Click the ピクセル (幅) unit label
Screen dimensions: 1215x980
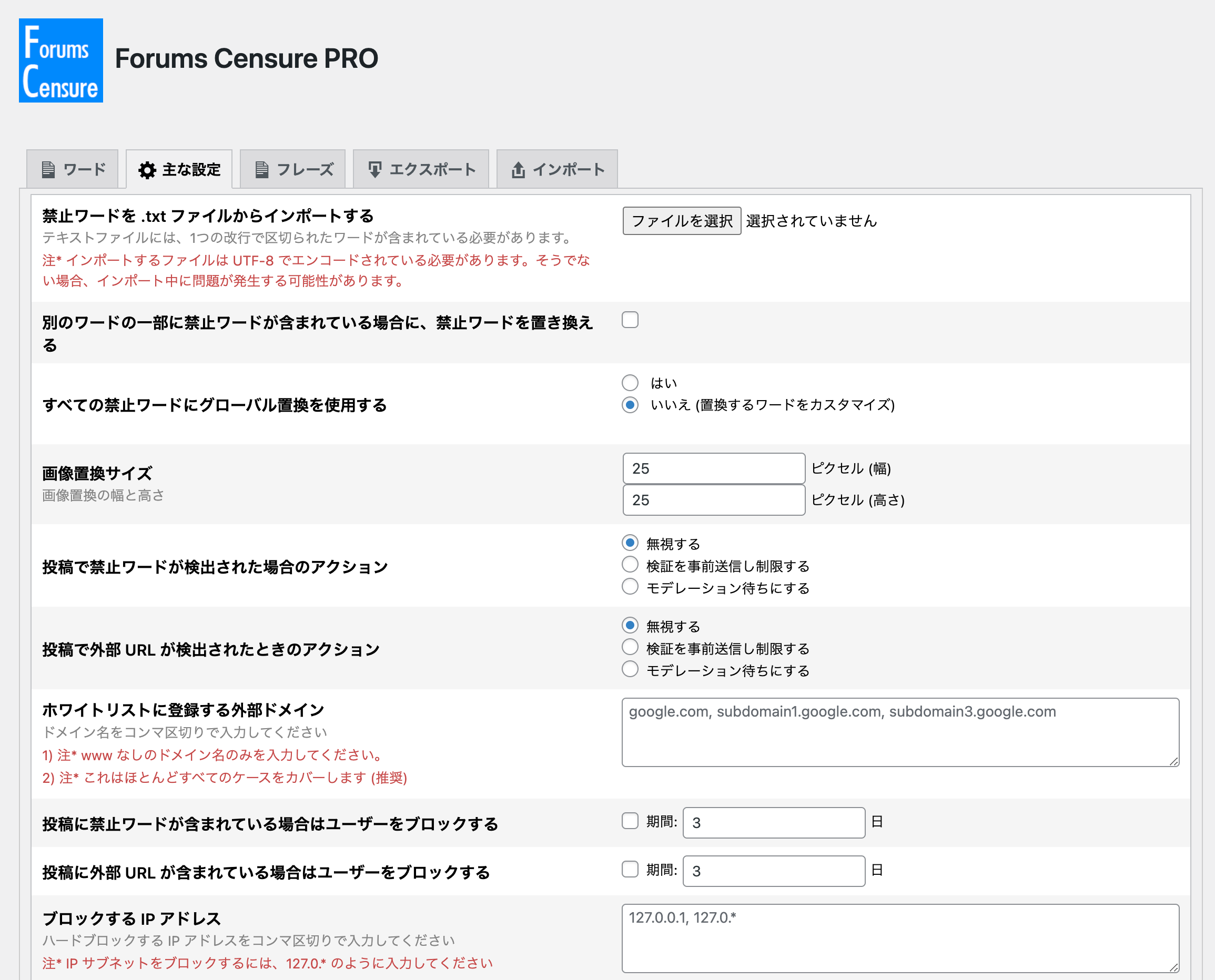[851, 468]
